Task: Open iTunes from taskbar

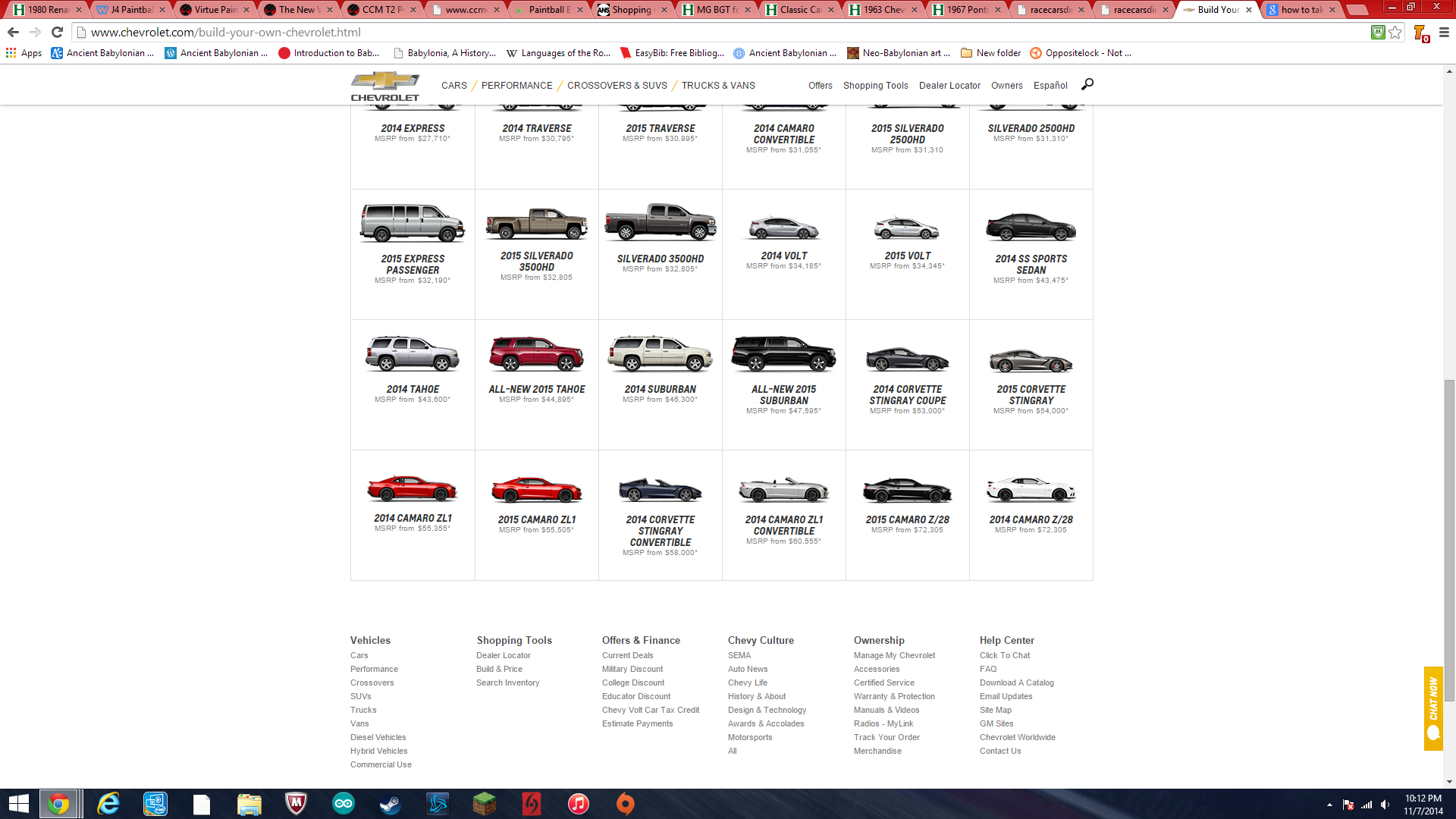Action: (578, 804)
